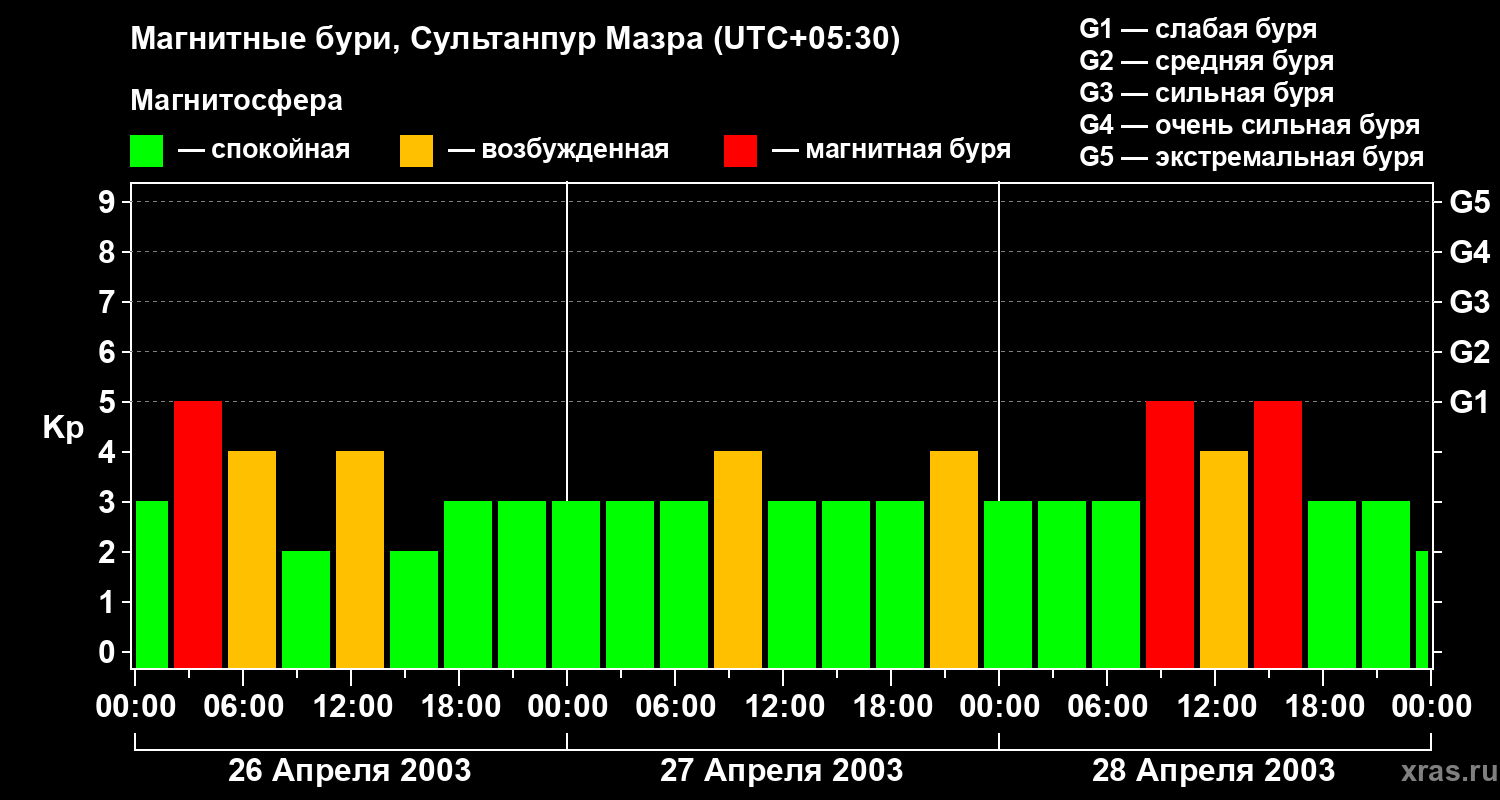Click the '28 Апреля 2003' date label
The height and width of the screenshot is (800, 1500).
pos(1214,771)
